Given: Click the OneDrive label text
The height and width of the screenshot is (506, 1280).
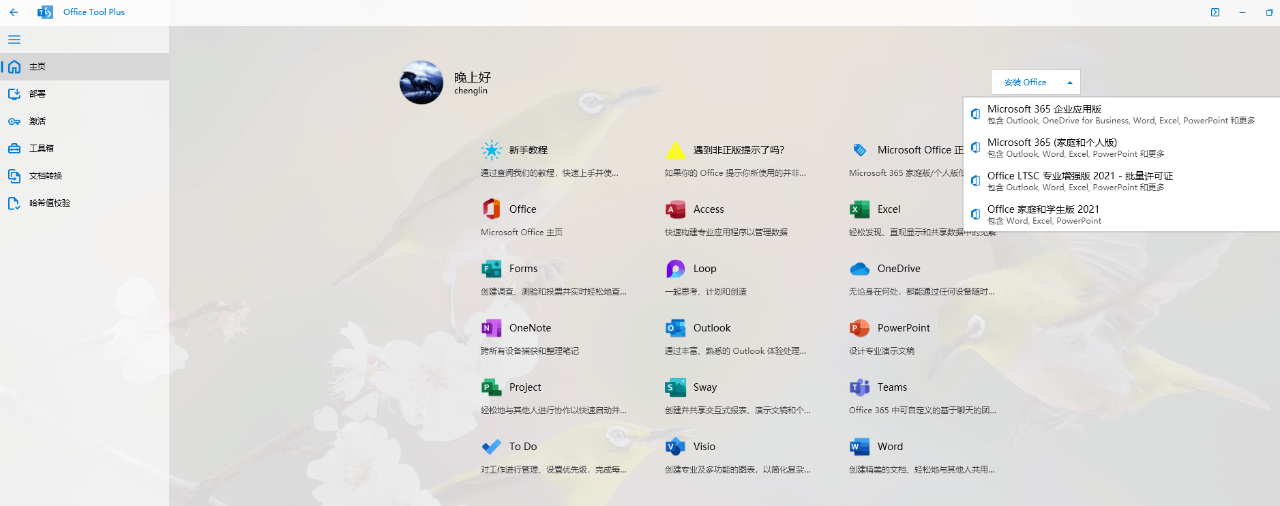Looking at the screenshot, I should [x=899, y=268].
